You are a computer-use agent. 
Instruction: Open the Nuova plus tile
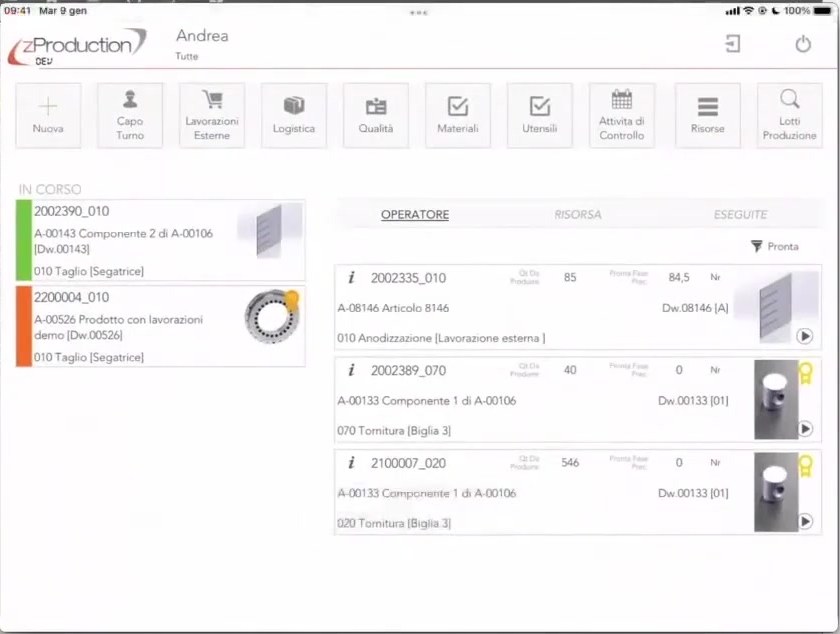tap(48, 115)
